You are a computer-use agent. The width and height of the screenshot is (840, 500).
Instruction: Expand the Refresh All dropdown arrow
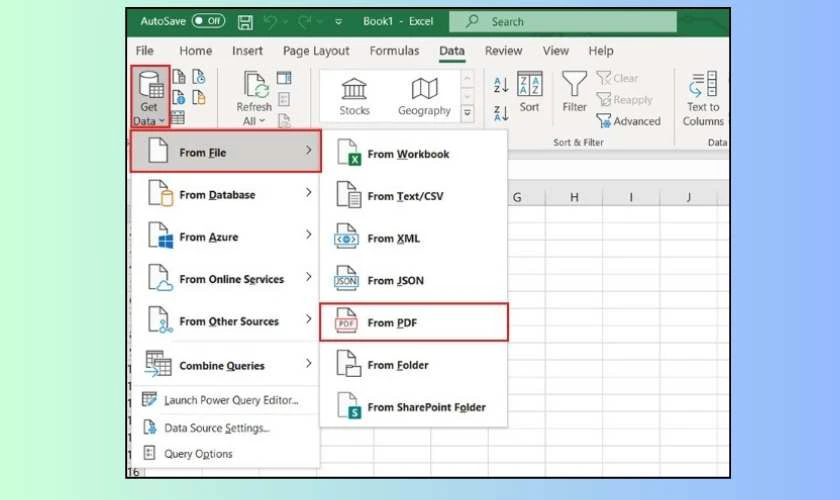click(x=262, y=121)
